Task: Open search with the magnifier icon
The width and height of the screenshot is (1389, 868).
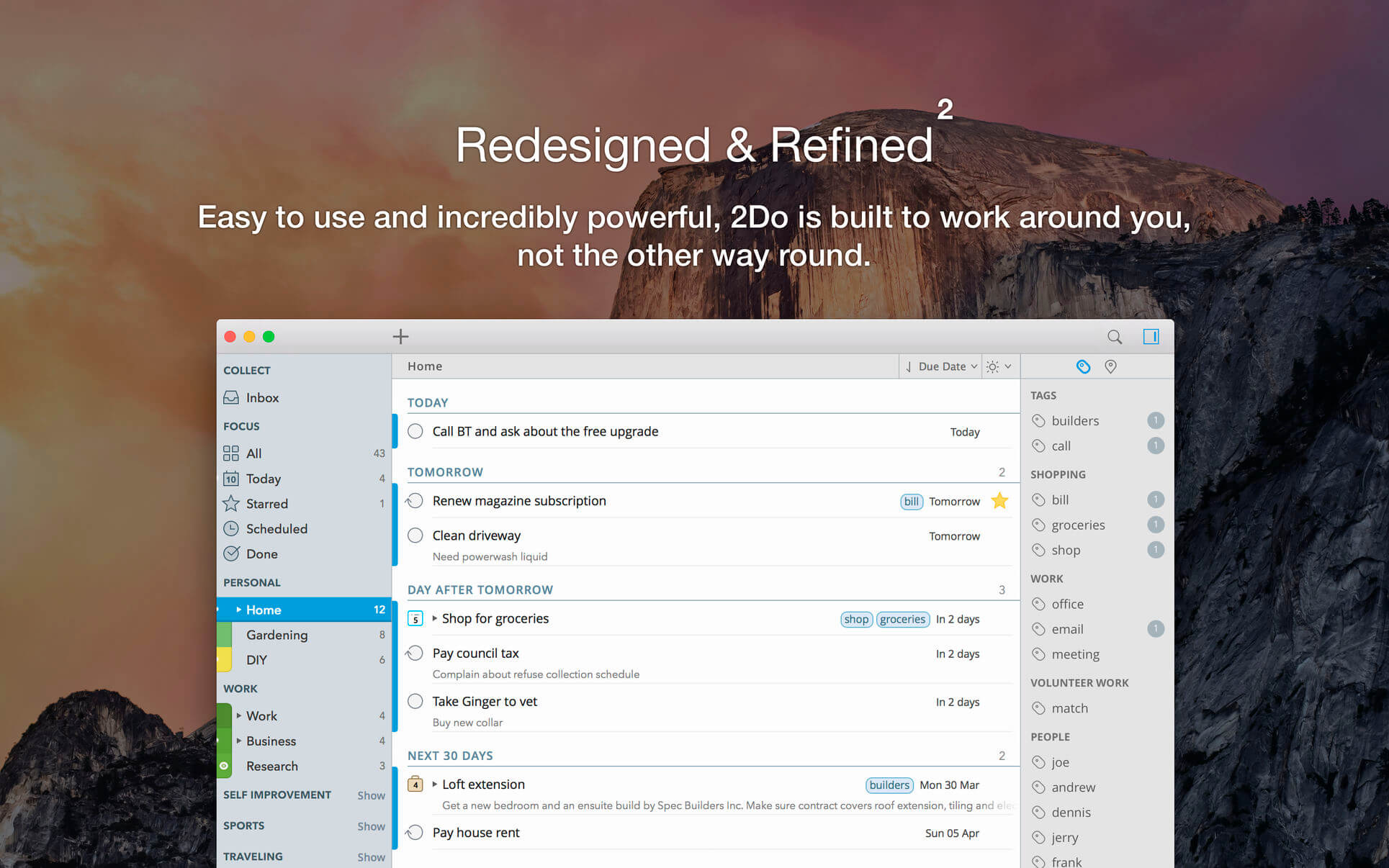Action: pos(1115,336)
